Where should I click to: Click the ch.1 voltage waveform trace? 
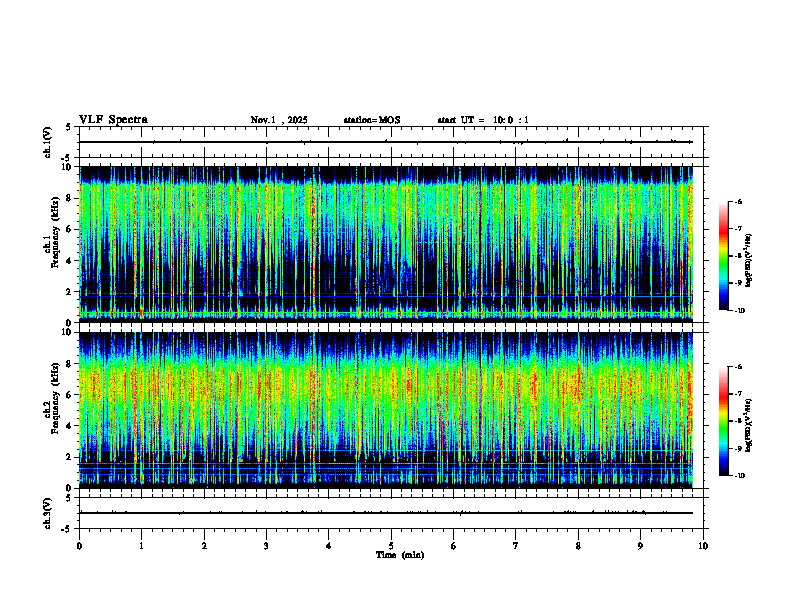pos(386,142)
